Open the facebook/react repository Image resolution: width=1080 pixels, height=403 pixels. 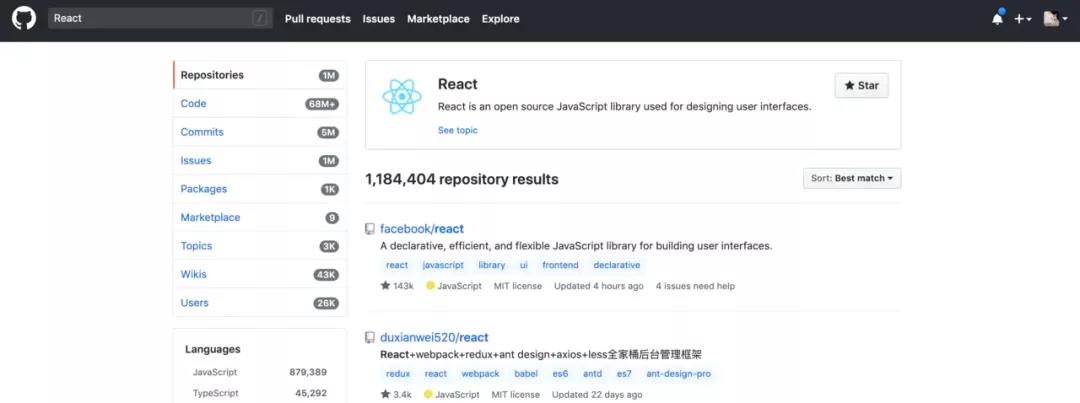pos(422,229)
